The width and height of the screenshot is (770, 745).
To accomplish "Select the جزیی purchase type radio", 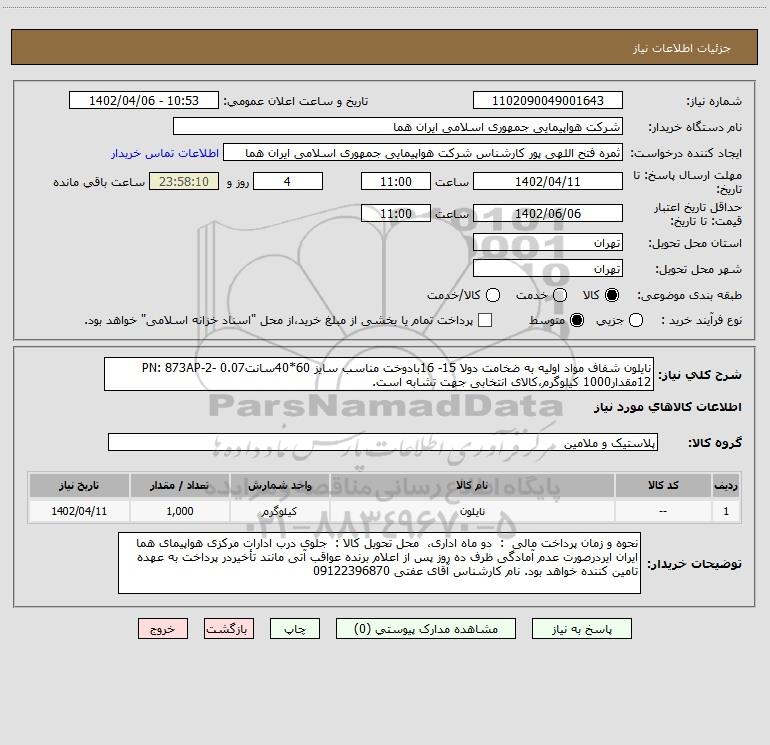I will (635, 320).
